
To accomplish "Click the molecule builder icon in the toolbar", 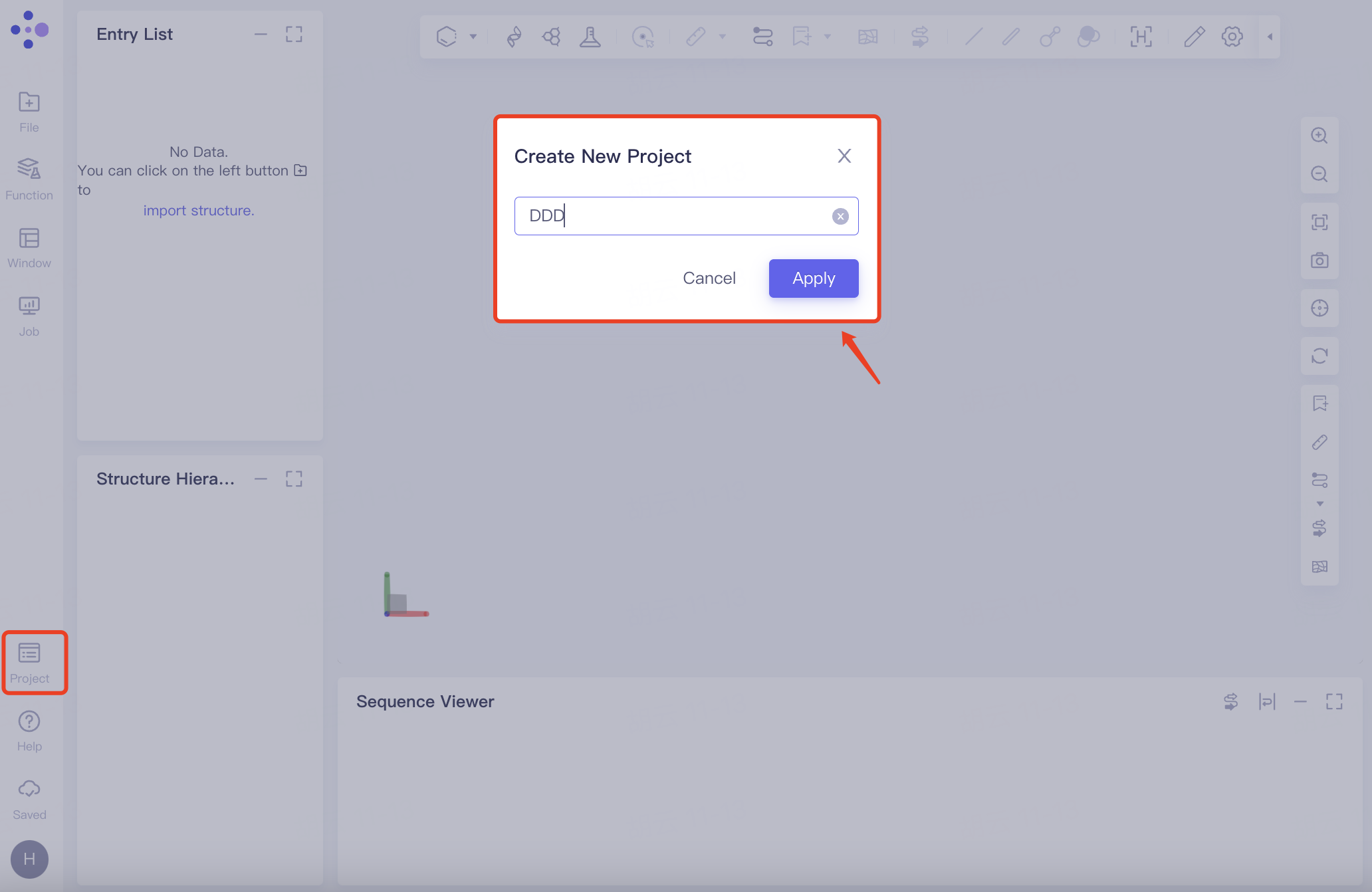I will pyautogui.click(x=551, y=37).
